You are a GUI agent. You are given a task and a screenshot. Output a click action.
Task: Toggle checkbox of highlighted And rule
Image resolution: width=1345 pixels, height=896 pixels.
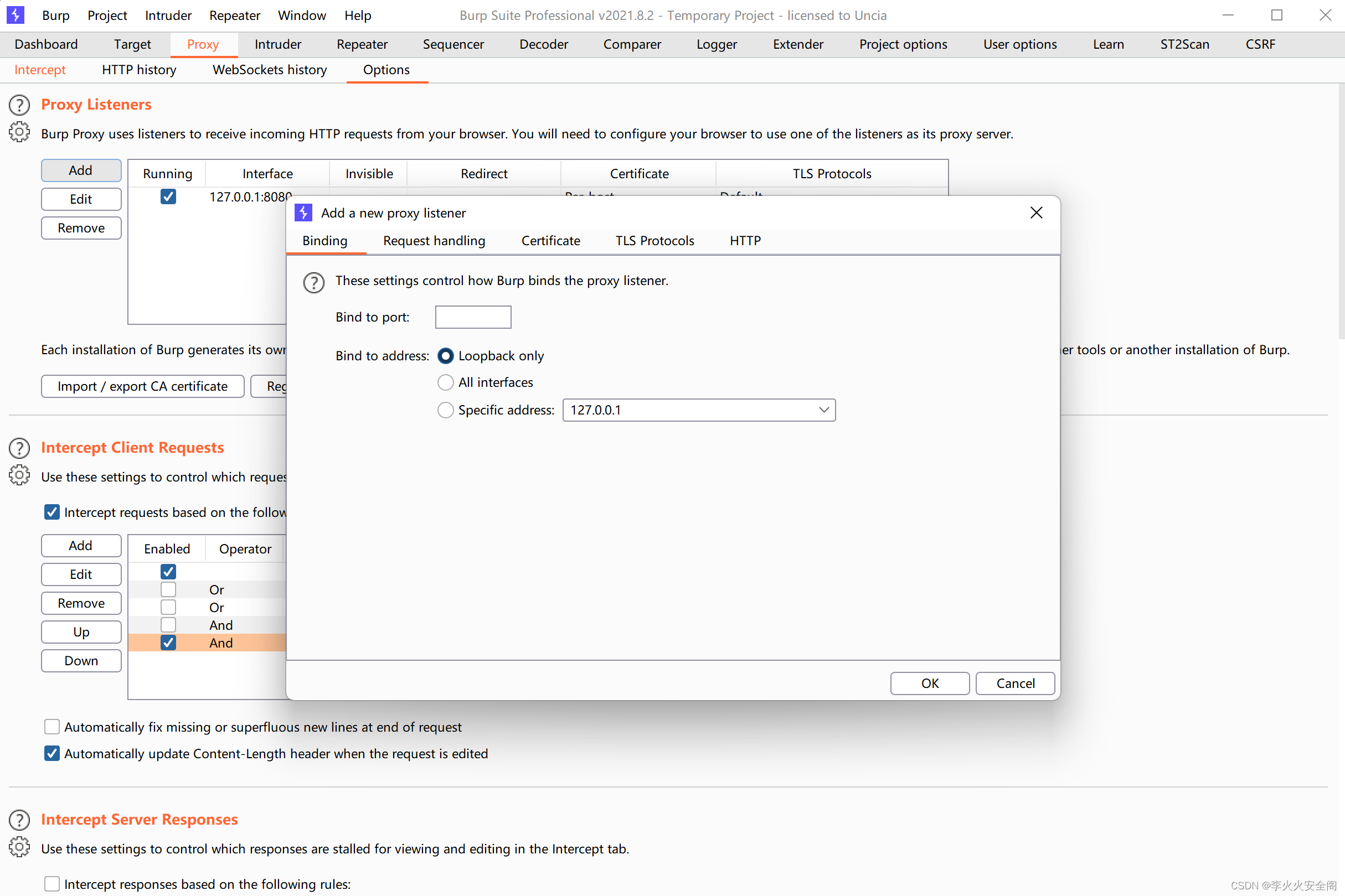168,643
